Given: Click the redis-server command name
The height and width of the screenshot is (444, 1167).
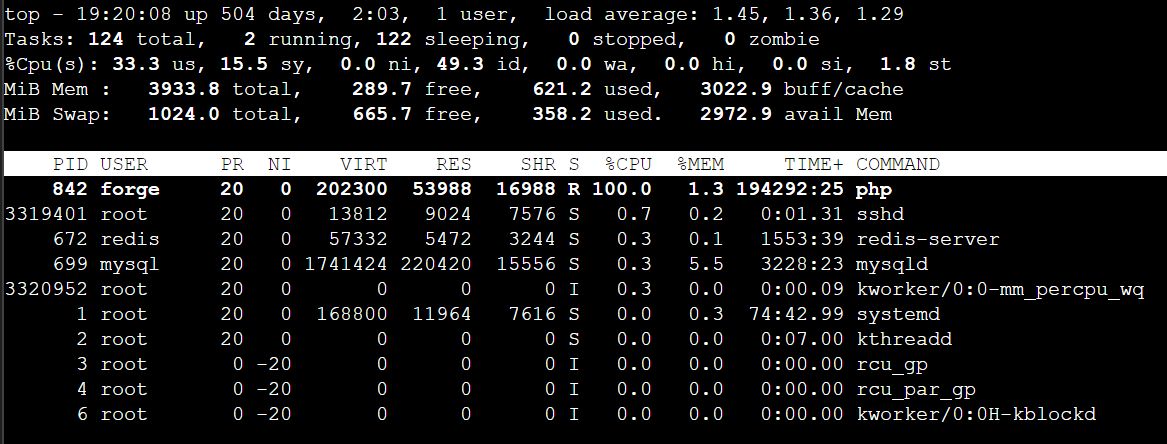Looking at the screenshot, I should [x=927, y=239].
